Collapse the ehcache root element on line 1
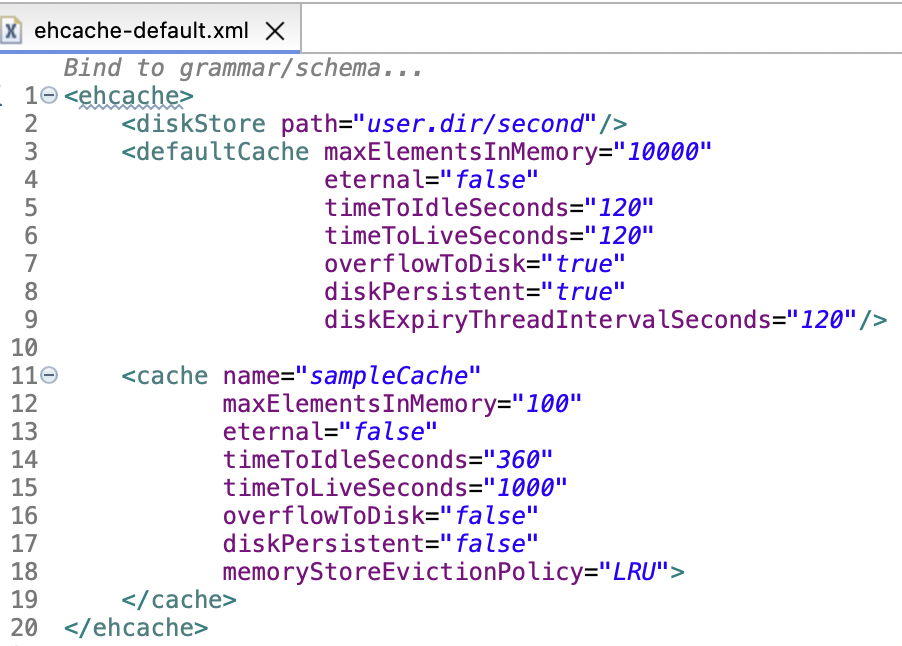The image size is (902, 646). [50, 97]
